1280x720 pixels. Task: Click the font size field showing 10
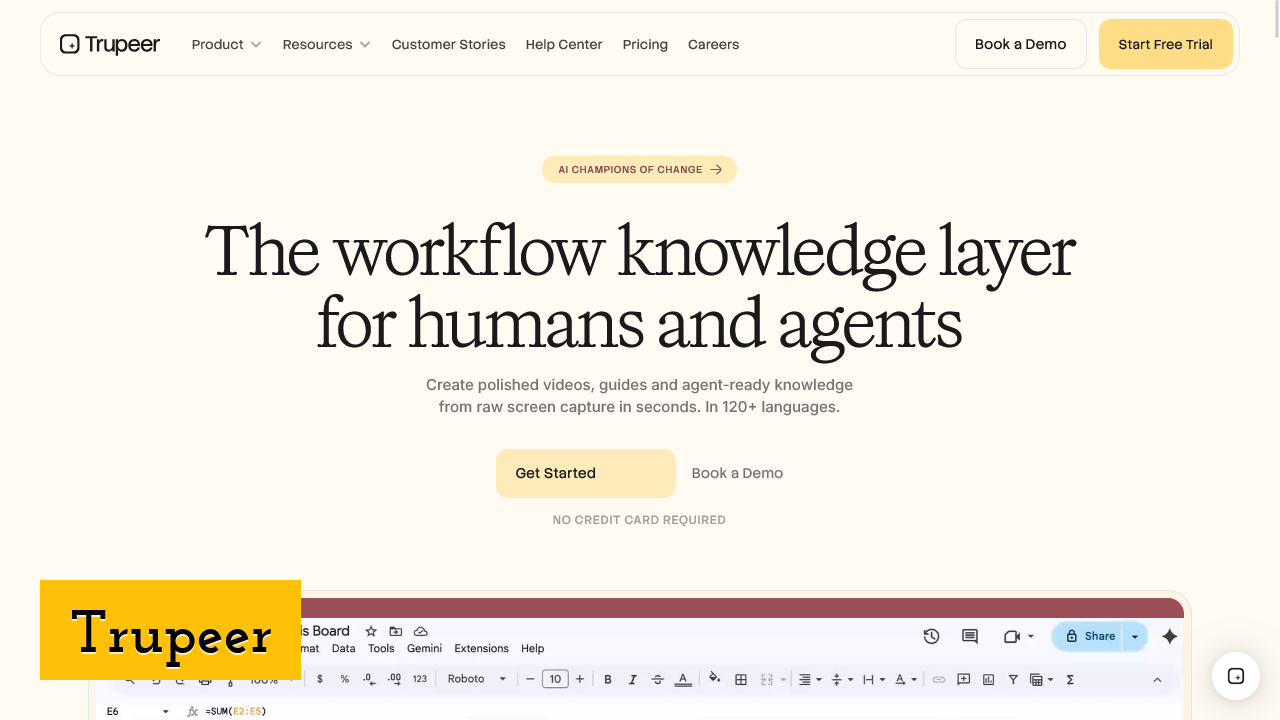tap(555, 679)
